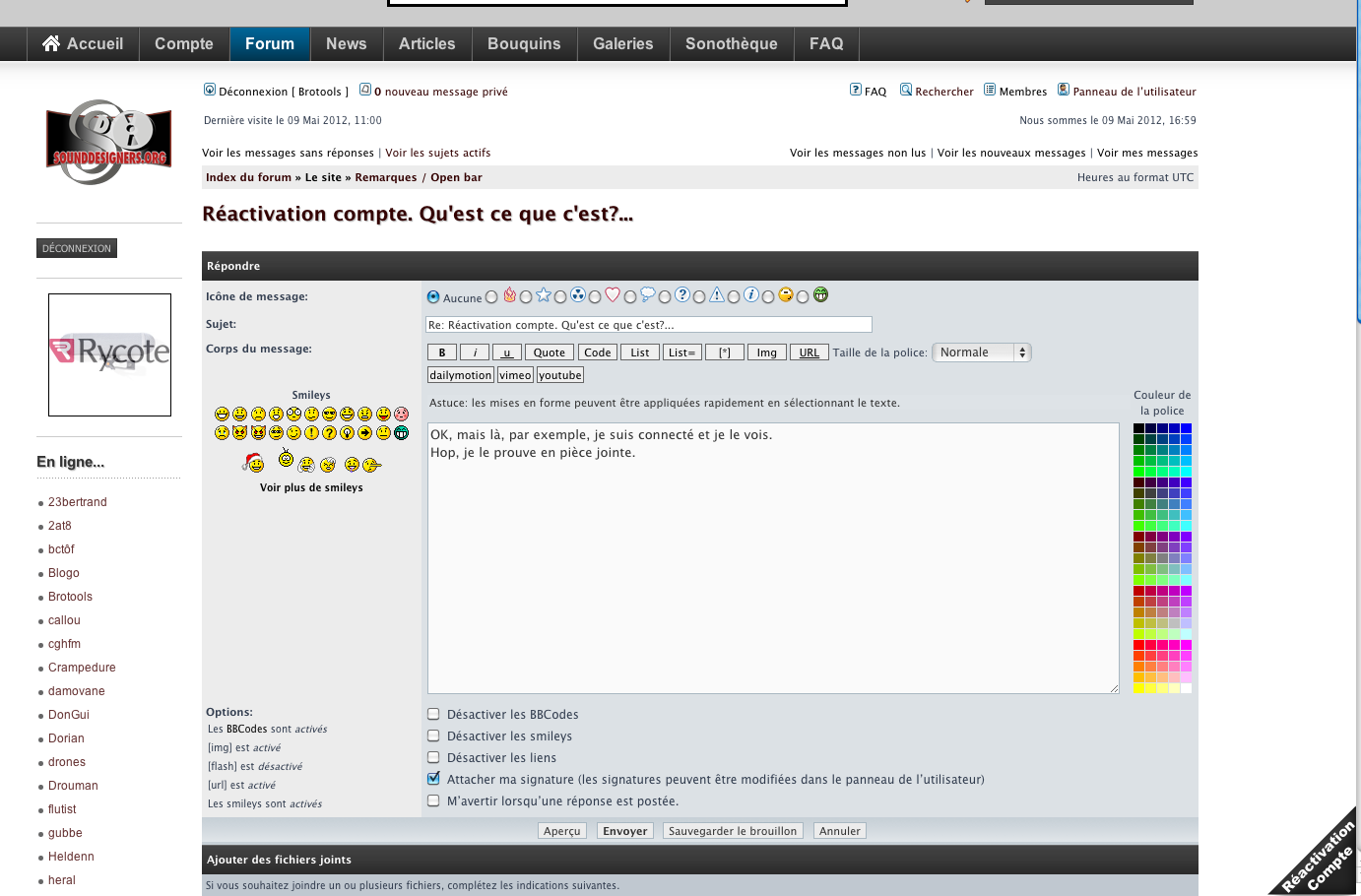Viewport: 1361px width, 896px height.
Task: Click the Santa hat smiley
Action: [254, 463]
